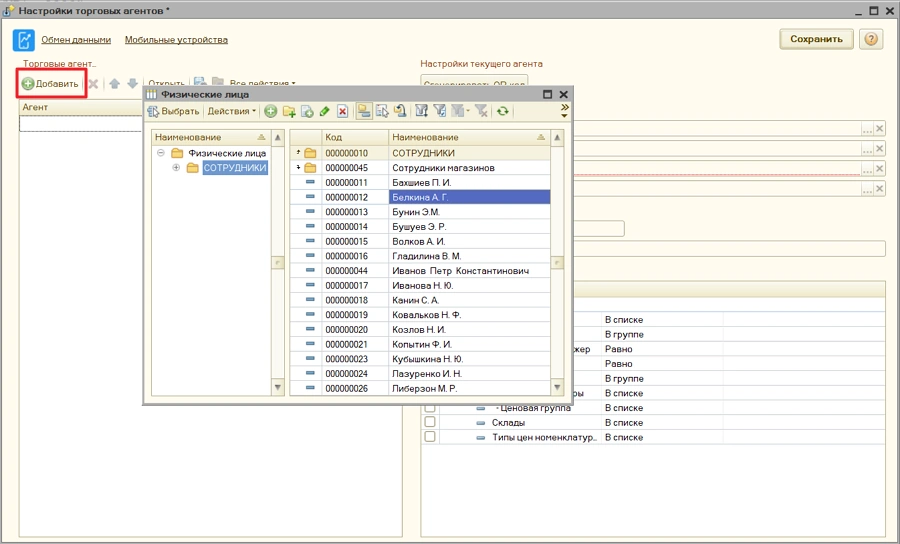
Task: Click the Агент column header
Action: pyautogui.click(x=80, y=107)
